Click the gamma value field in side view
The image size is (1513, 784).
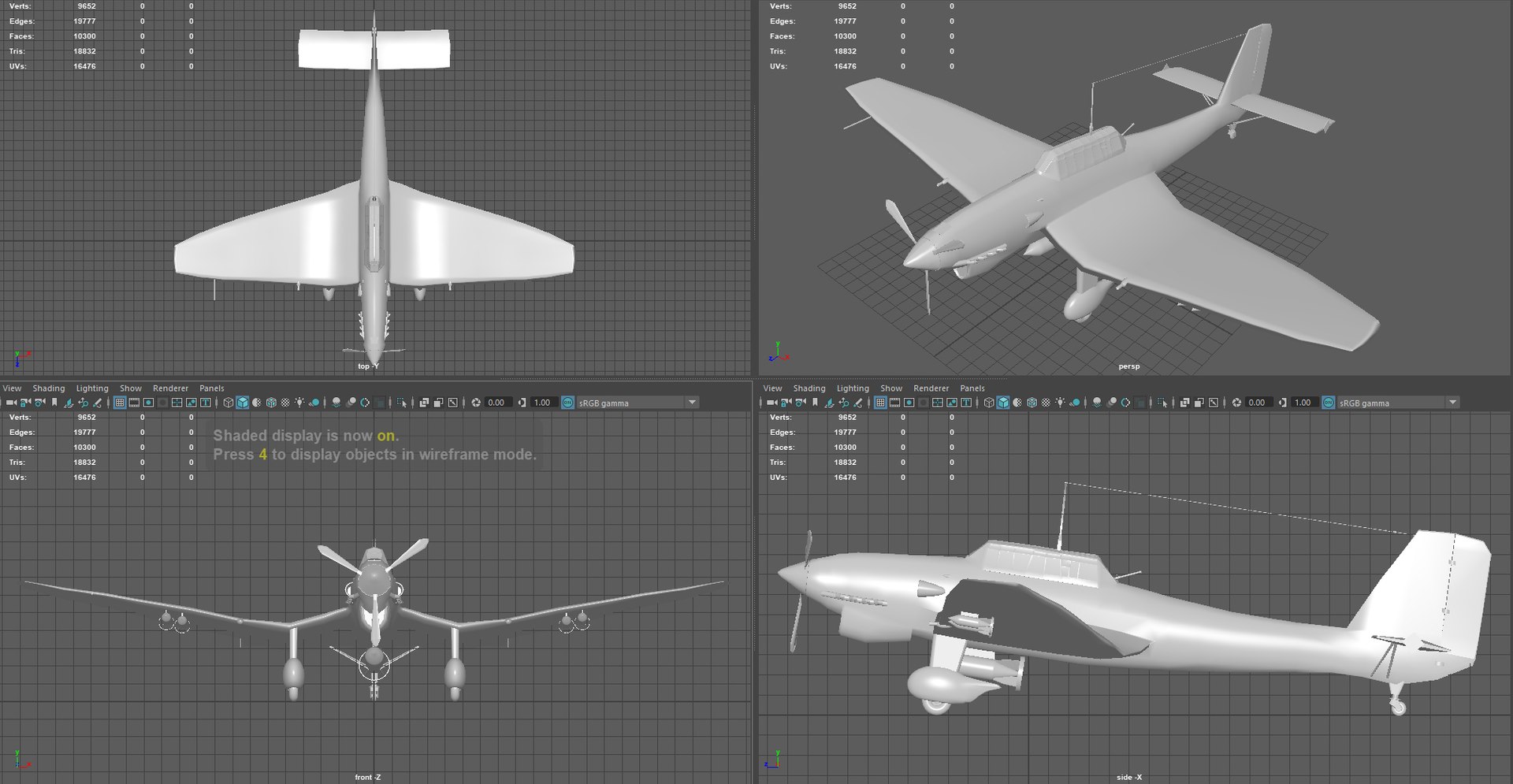1306,403
